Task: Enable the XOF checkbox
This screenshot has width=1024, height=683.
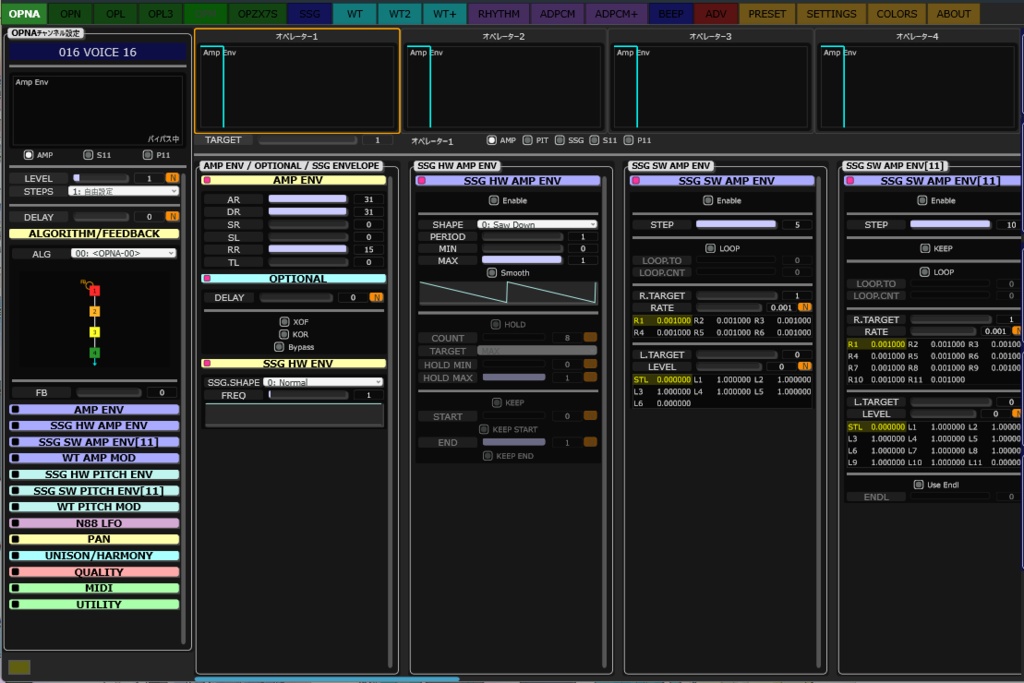Action: coord(284,322)
